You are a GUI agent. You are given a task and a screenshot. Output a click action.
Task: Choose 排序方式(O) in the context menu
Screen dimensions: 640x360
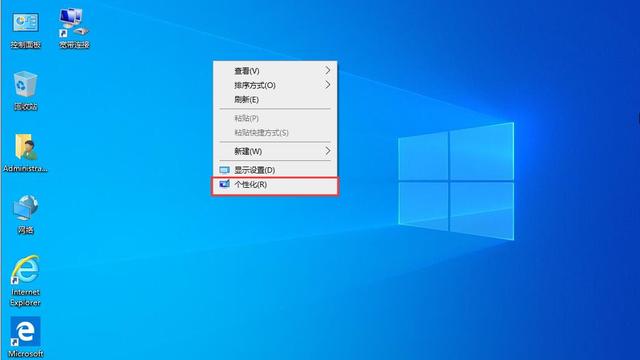pyautogui.click(x=275, y=85)
